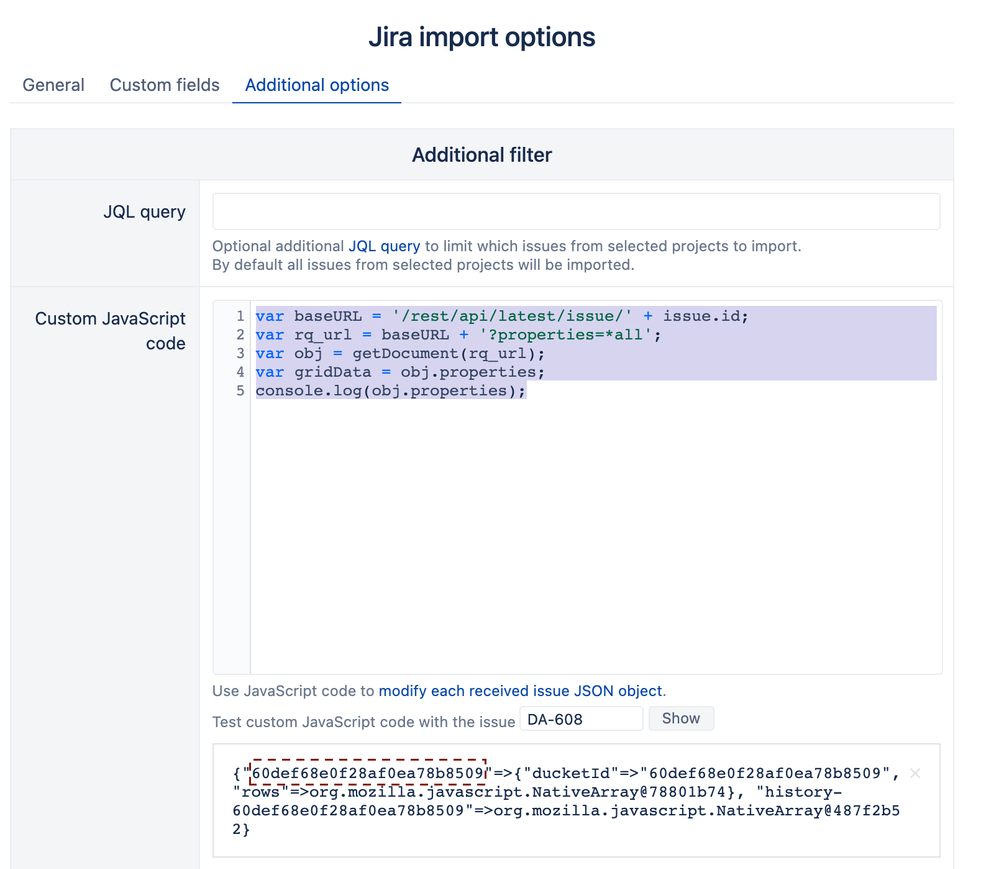Screen dimensions: 999x869
Task: Click the 'Jira import options' title
Action: [482, 37]
